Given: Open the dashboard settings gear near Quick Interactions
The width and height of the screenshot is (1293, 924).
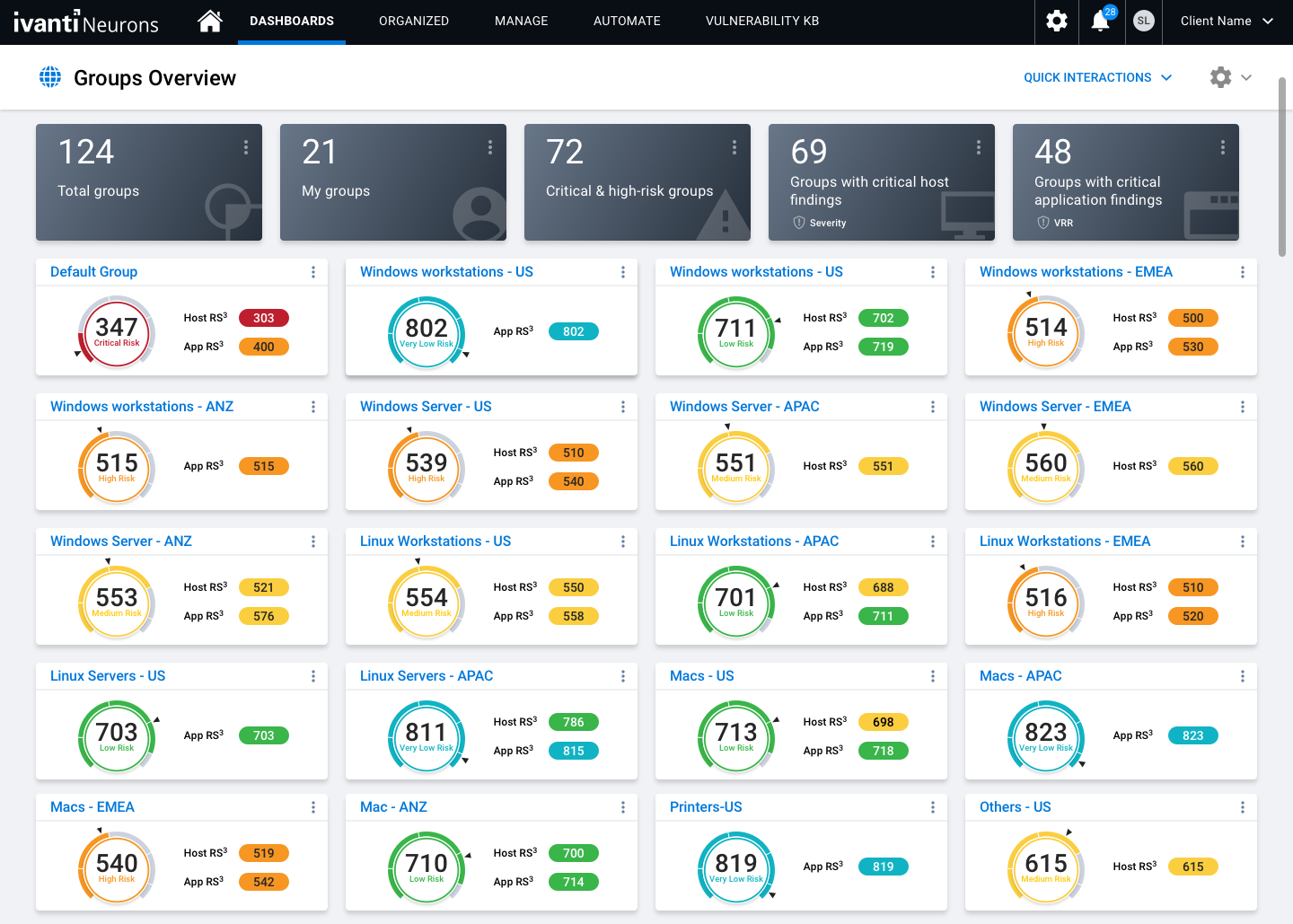Looking at the screenshot, I should (x=1220, y=77).
